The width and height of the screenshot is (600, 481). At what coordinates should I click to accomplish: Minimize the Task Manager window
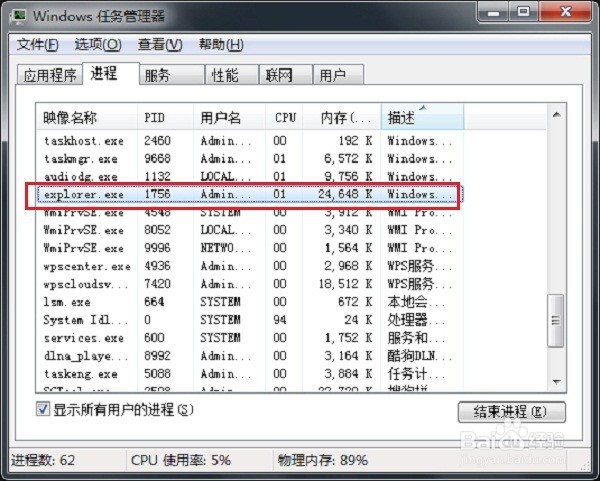click(494, 13)
